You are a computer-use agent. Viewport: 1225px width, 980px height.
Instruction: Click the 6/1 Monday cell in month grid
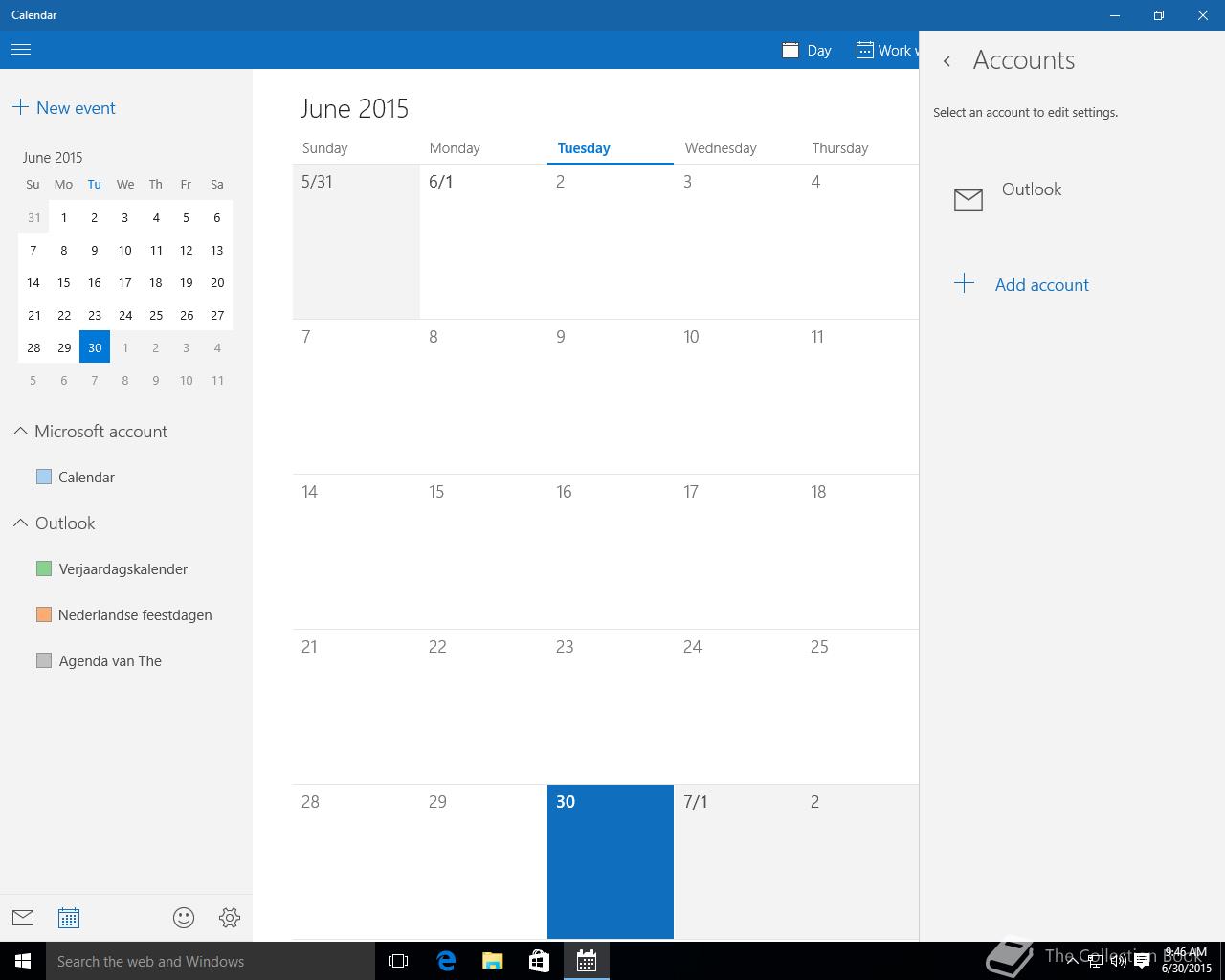click(483, 241)
